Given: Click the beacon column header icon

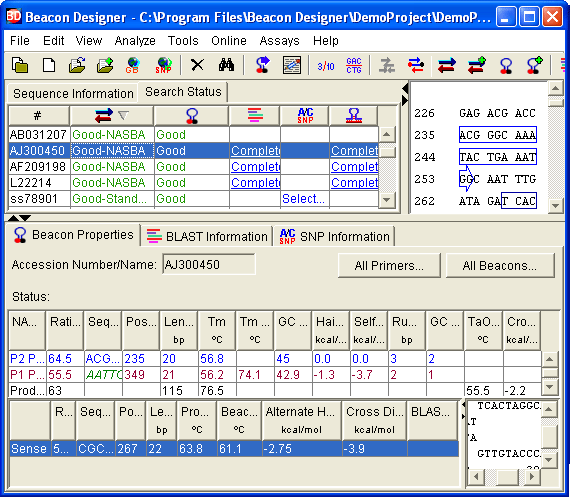Looking at the screenshot, I should [192, 116].
